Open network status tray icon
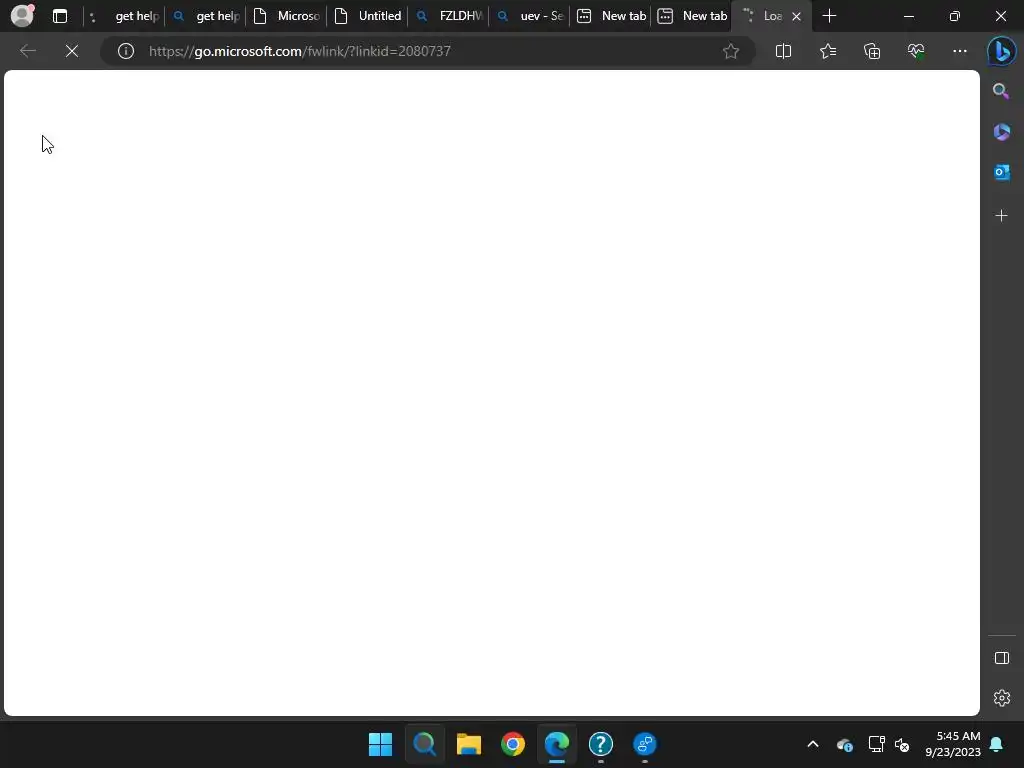Screen dimensions: 1024x768 [x=876, y=744]
